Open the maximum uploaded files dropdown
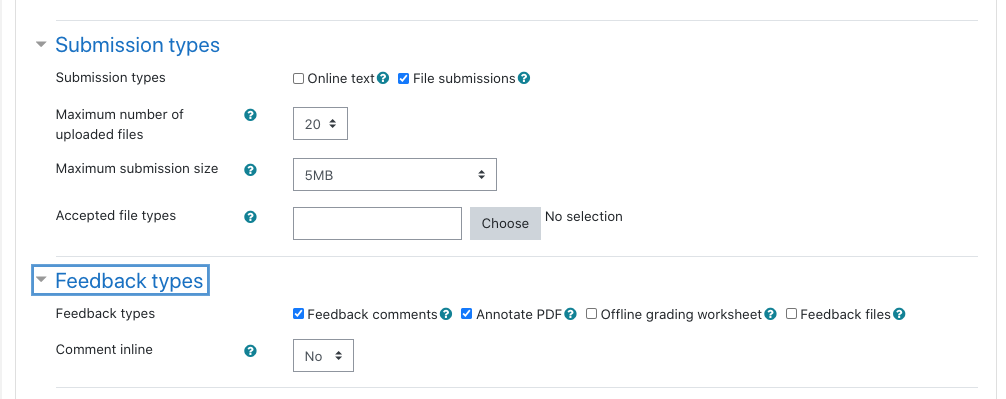1006x399 pixels. [x=320, y=124]
